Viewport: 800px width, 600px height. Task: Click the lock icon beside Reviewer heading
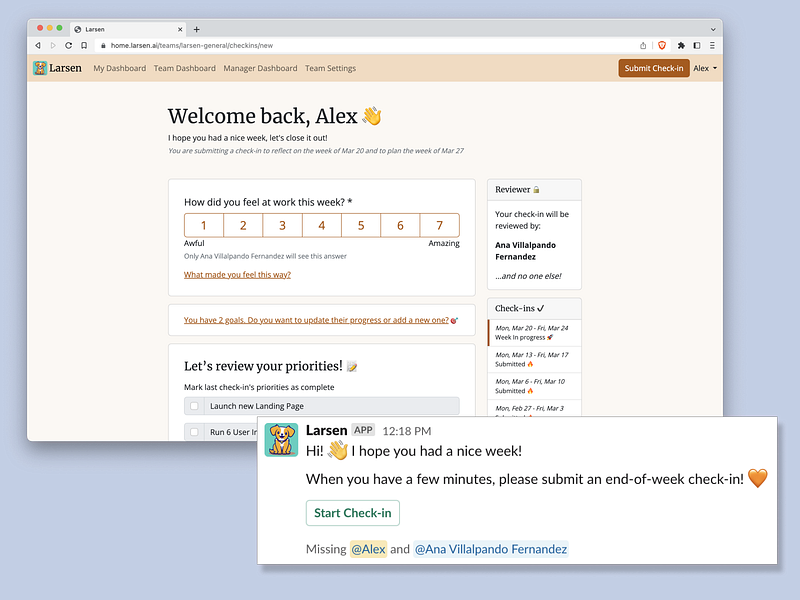[536, 190]
